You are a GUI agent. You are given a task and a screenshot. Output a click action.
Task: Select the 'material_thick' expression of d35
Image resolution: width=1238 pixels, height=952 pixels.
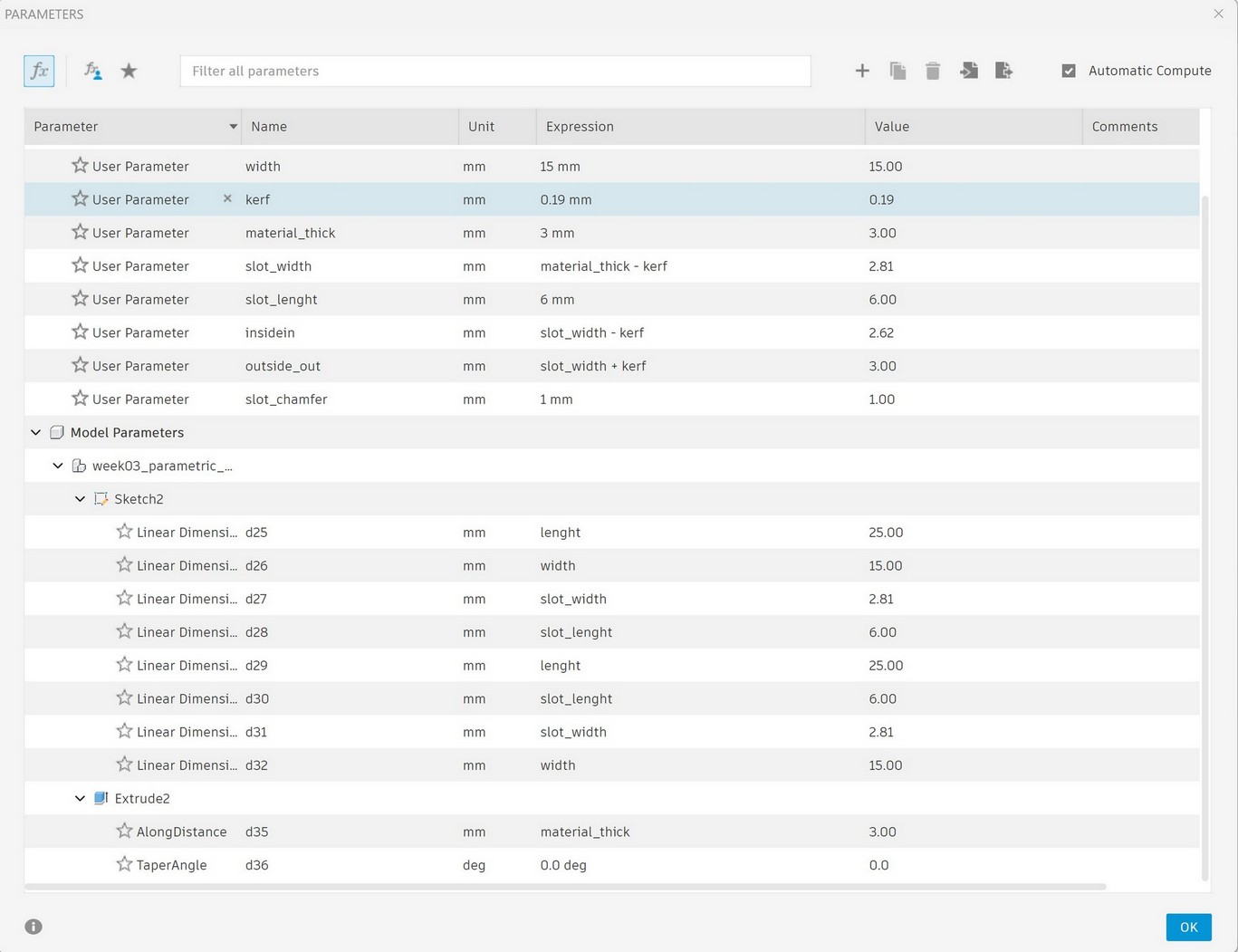point(585,832)
